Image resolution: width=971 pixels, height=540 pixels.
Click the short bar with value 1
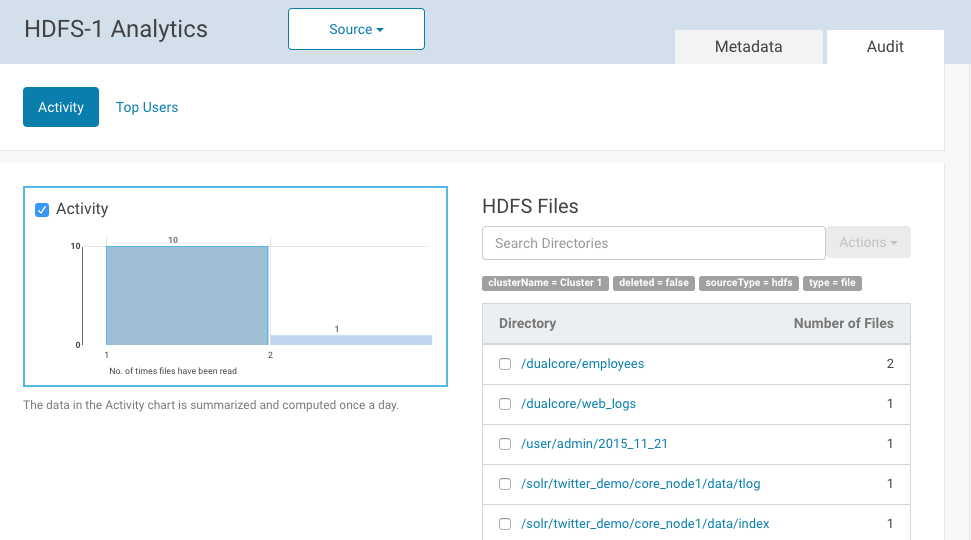pyautogui.click(x=351, y=340)
